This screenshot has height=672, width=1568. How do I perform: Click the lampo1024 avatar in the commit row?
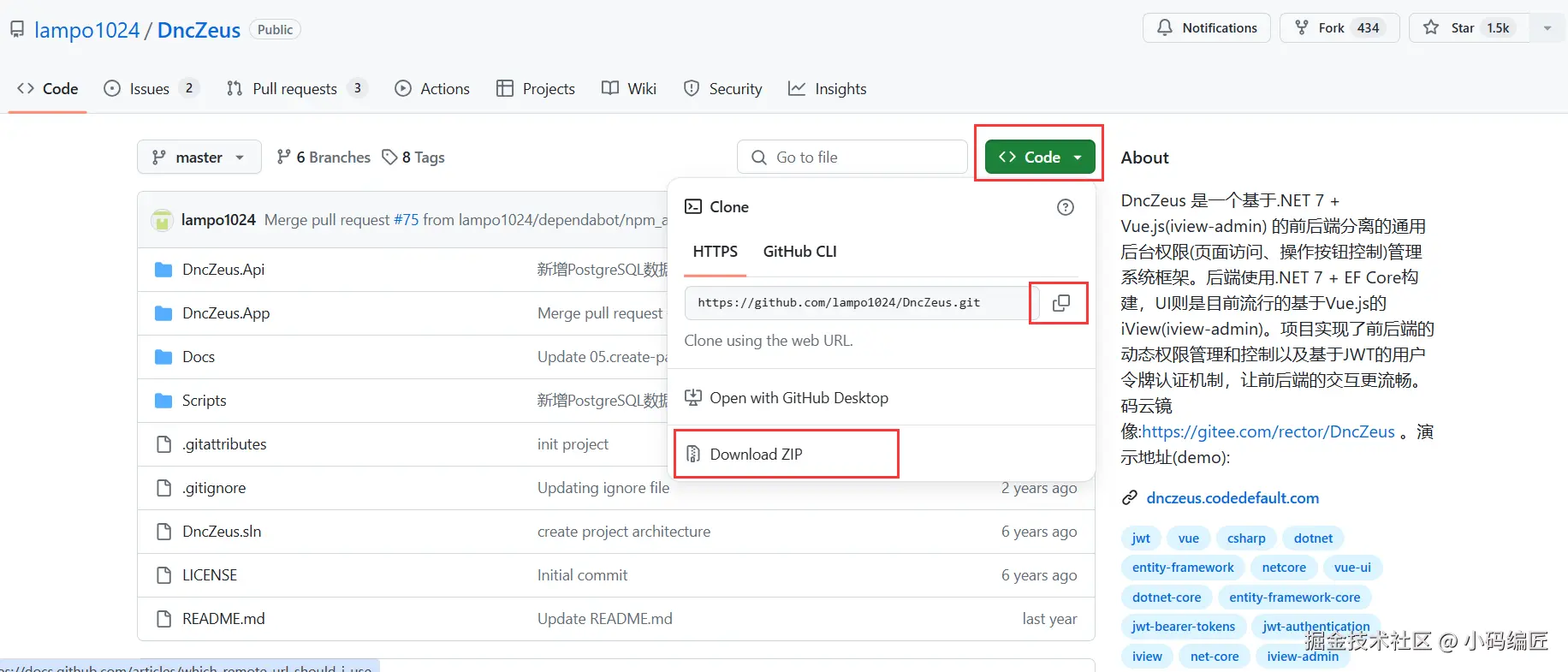coord(162,220)
